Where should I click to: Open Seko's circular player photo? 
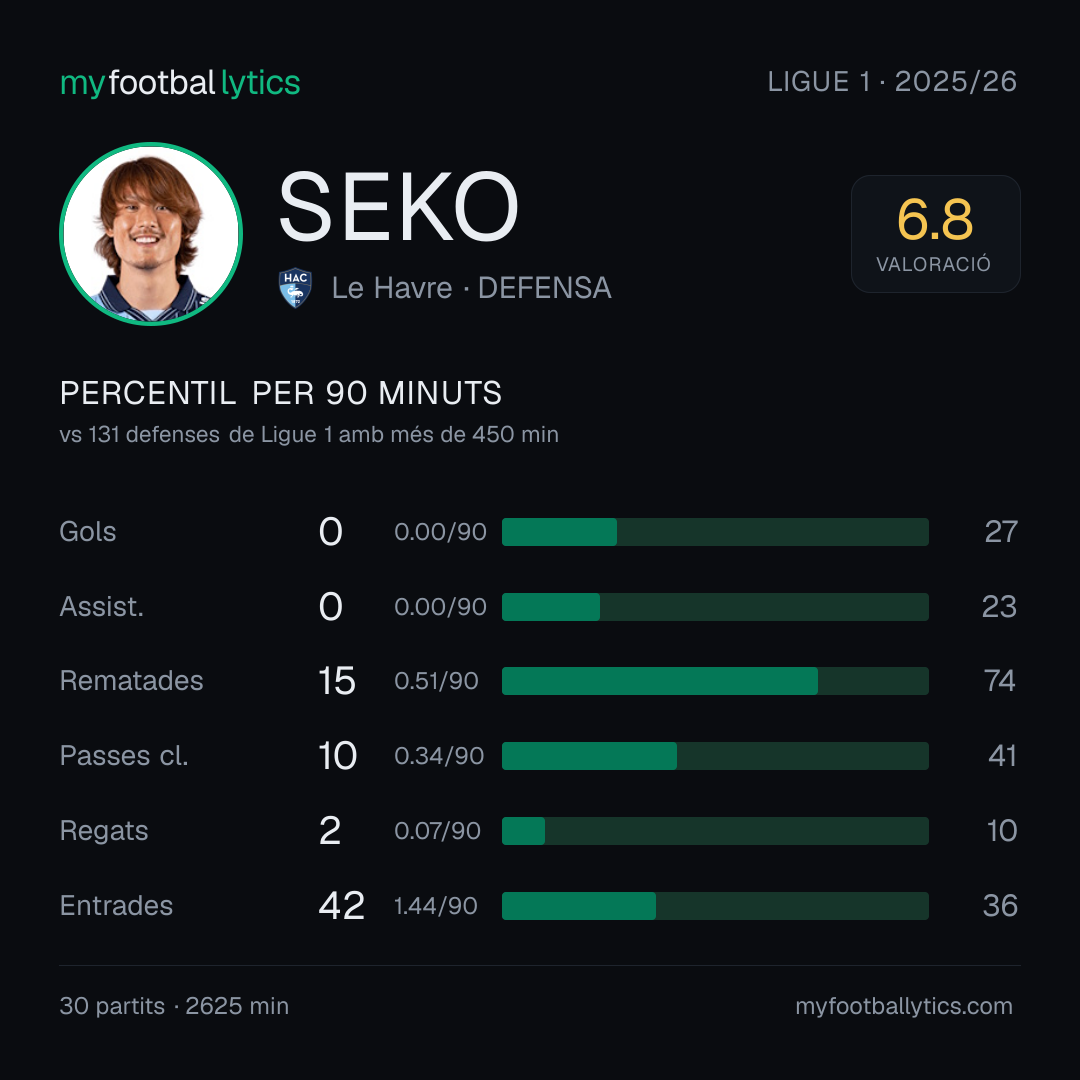click(151, 233)
